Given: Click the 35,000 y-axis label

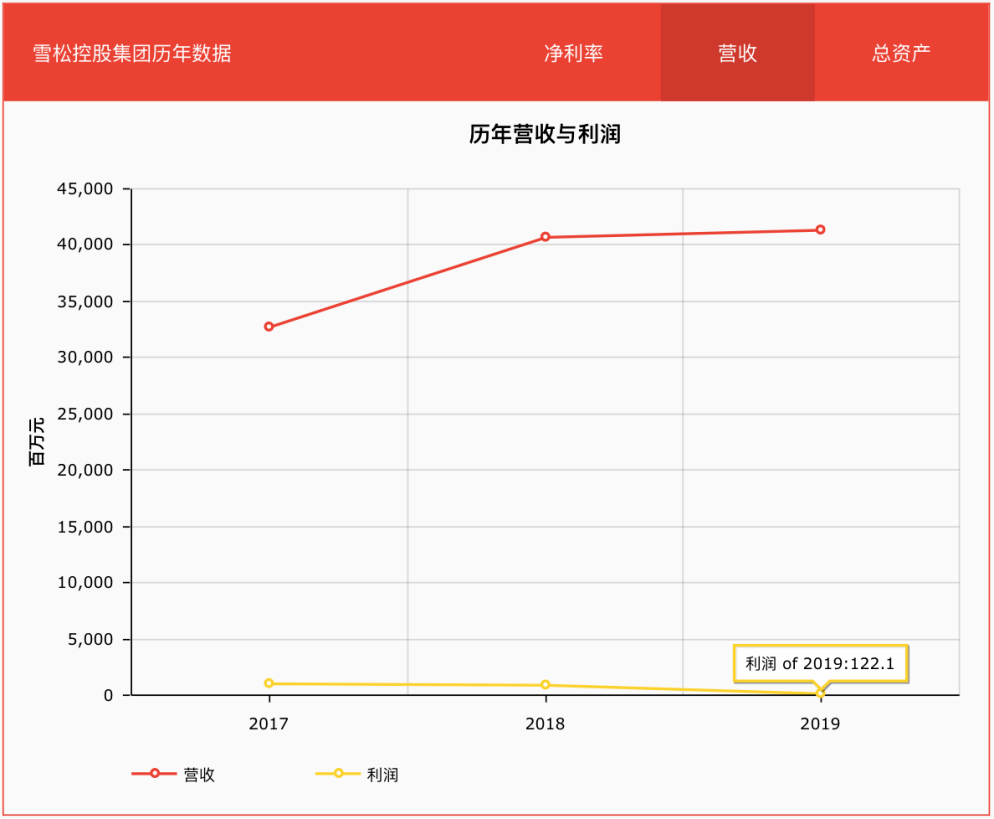Looking at the screenshot, I should [x=85, y=301].
